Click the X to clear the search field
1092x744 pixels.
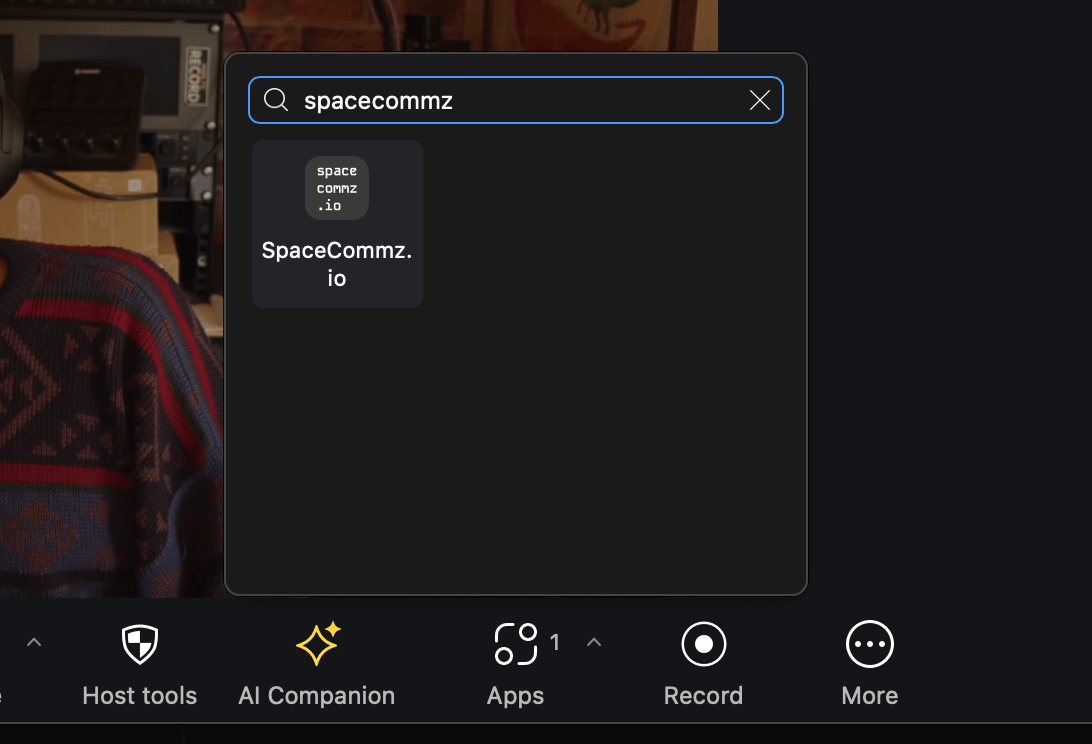759,100
